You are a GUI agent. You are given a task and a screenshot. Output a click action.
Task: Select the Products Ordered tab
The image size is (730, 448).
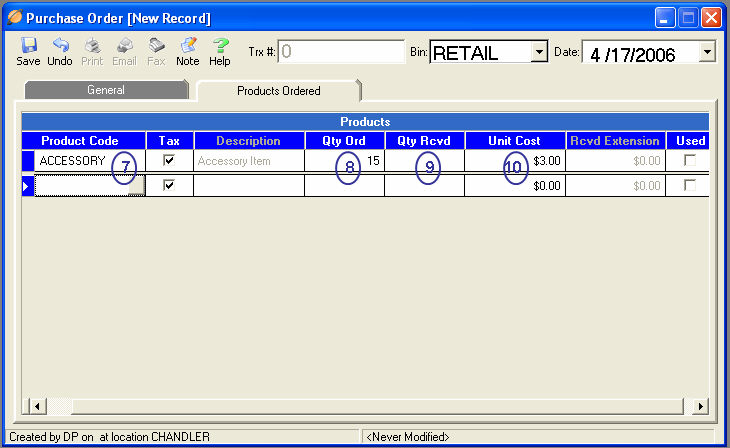[x=278, y=91]
